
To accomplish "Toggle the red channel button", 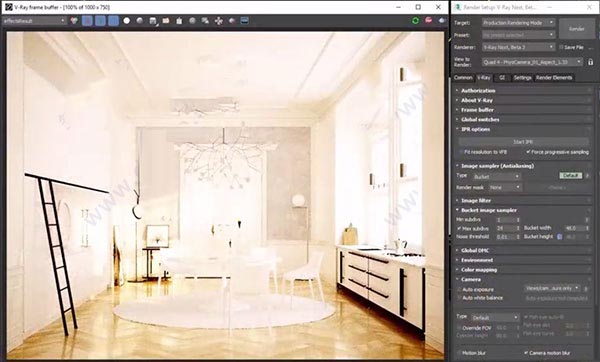I will coord(87,21).
